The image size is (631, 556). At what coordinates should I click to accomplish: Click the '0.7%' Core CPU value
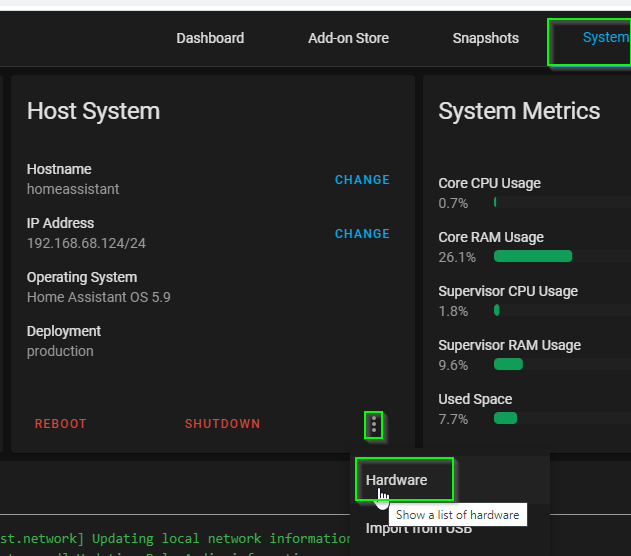point(453,203)
